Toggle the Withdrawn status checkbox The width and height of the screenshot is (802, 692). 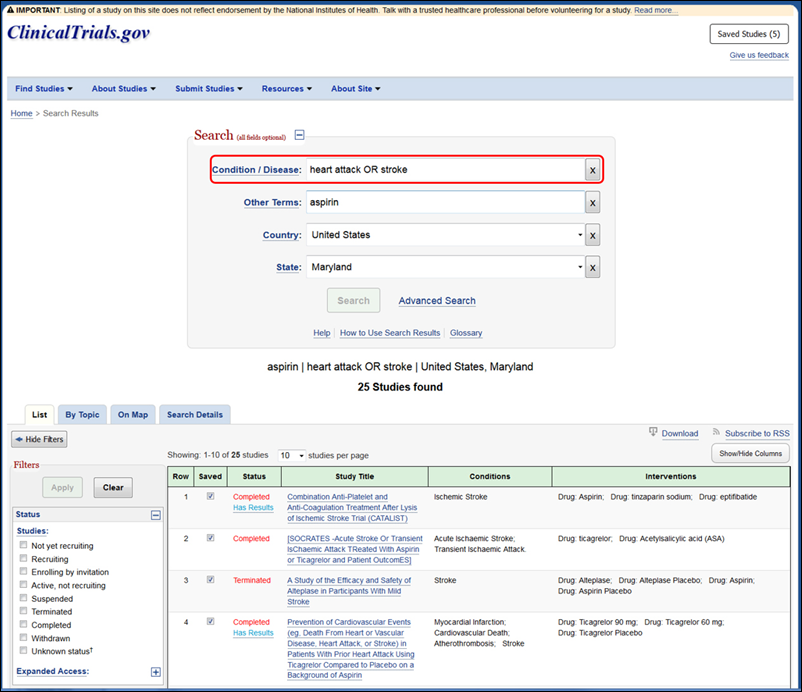(24, 637)
